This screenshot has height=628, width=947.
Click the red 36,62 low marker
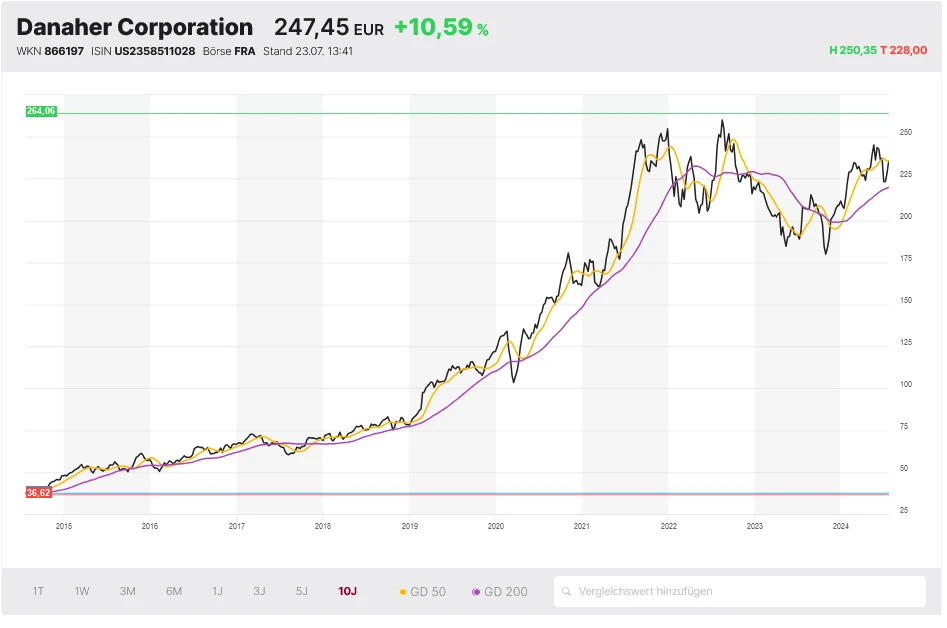[x=39, y=493]
